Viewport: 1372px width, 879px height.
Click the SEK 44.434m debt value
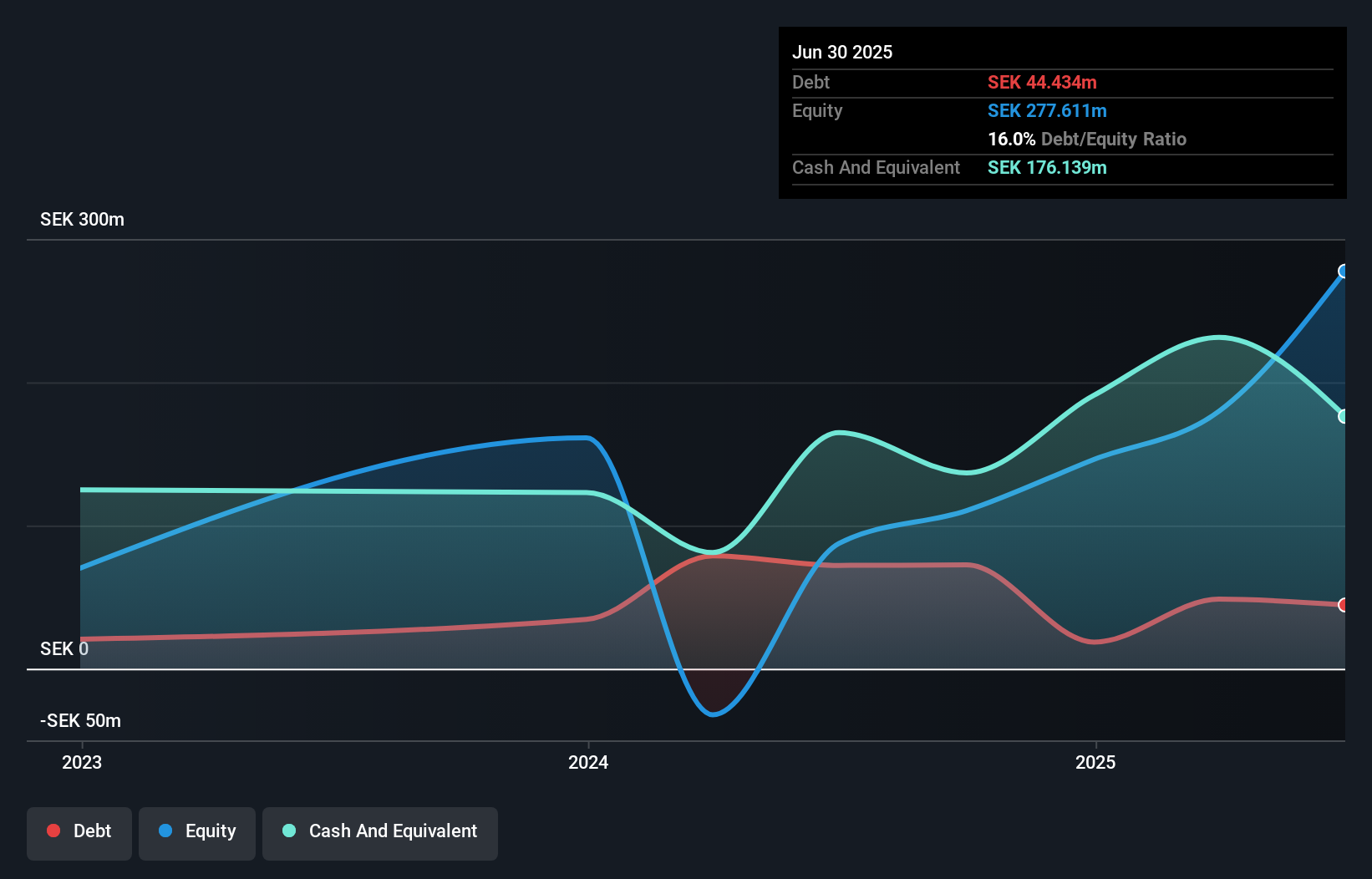(1042, 82)
